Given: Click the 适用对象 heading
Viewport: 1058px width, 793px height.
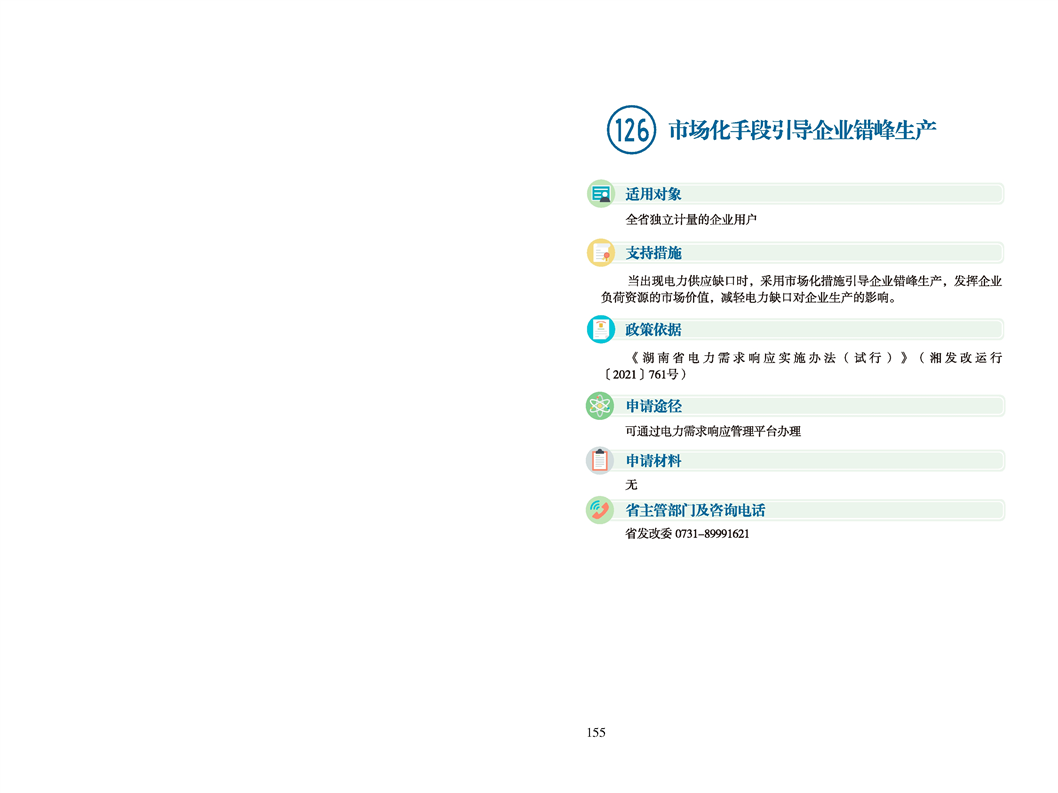Looking at the screenshot, I should 653,194.
